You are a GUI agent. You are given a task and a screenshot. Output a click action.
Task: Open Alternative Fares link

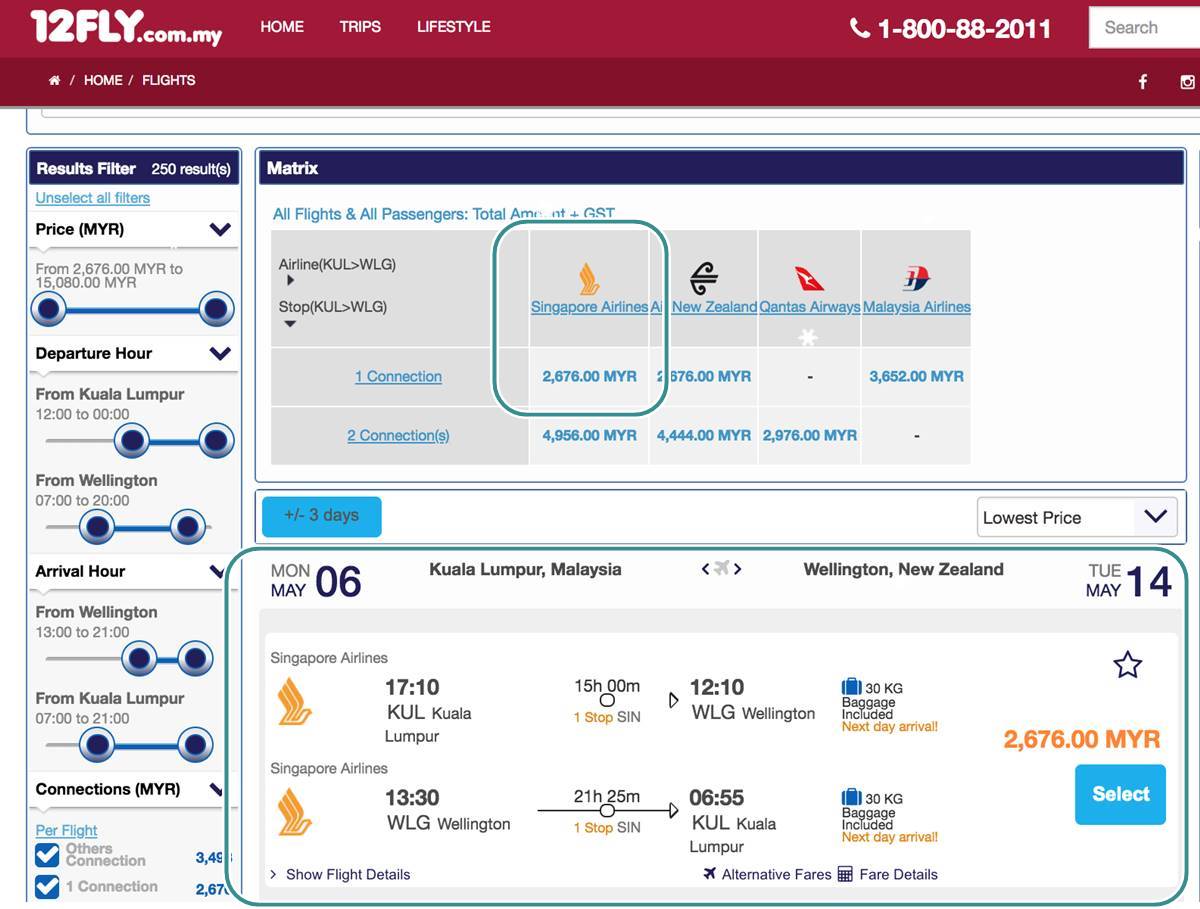click(x=777, y=874)
